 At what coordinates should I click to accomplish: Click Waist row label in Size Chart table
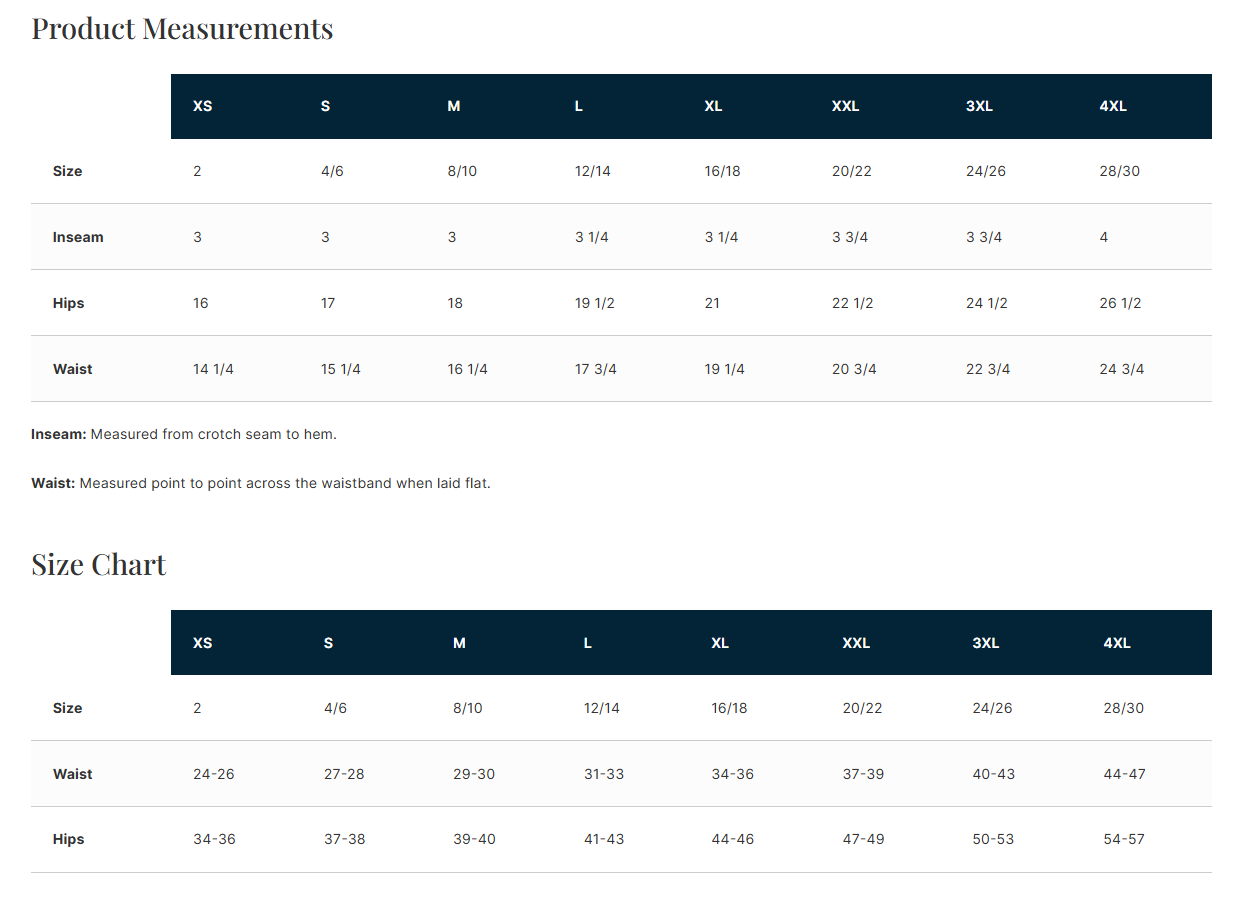tap(72, 774)
